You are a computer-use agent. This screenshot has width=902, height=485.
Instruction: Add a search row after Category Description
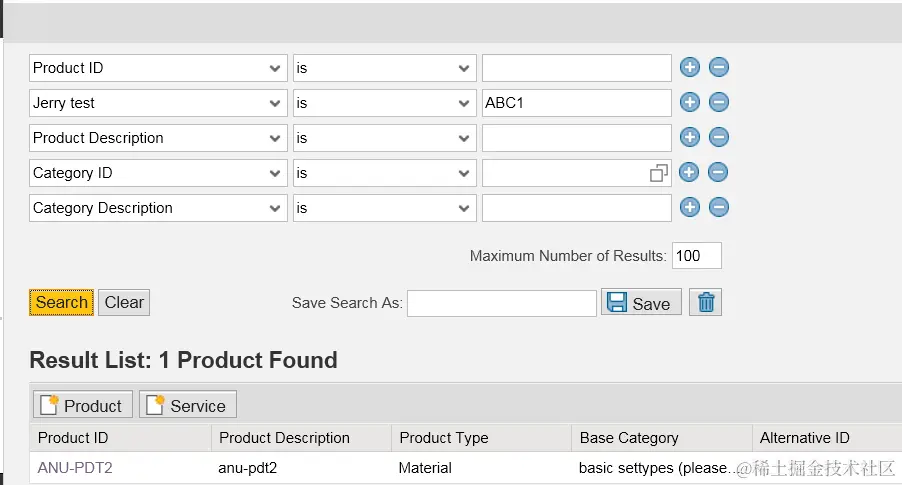[x=690, y=207]
